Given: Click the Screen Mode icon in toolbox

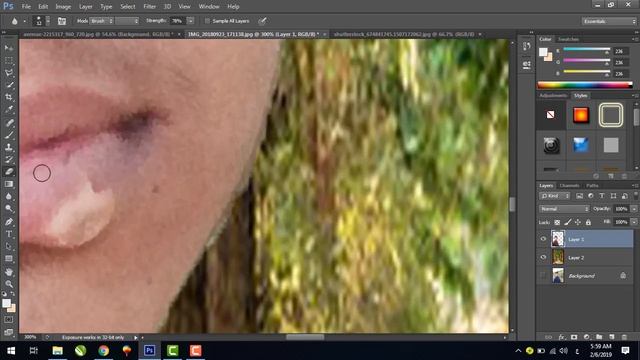Looking at the screenshot, I should (x=9, y=331).
